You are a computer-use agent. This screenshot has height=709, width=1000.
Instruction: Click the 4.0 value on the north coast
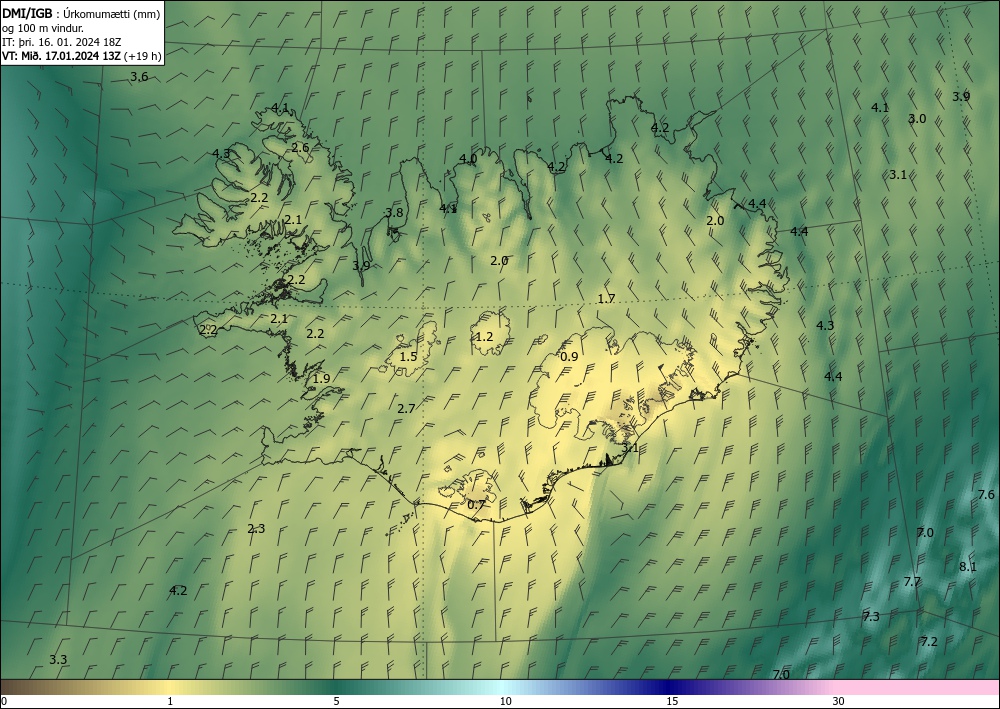(468, 159)
